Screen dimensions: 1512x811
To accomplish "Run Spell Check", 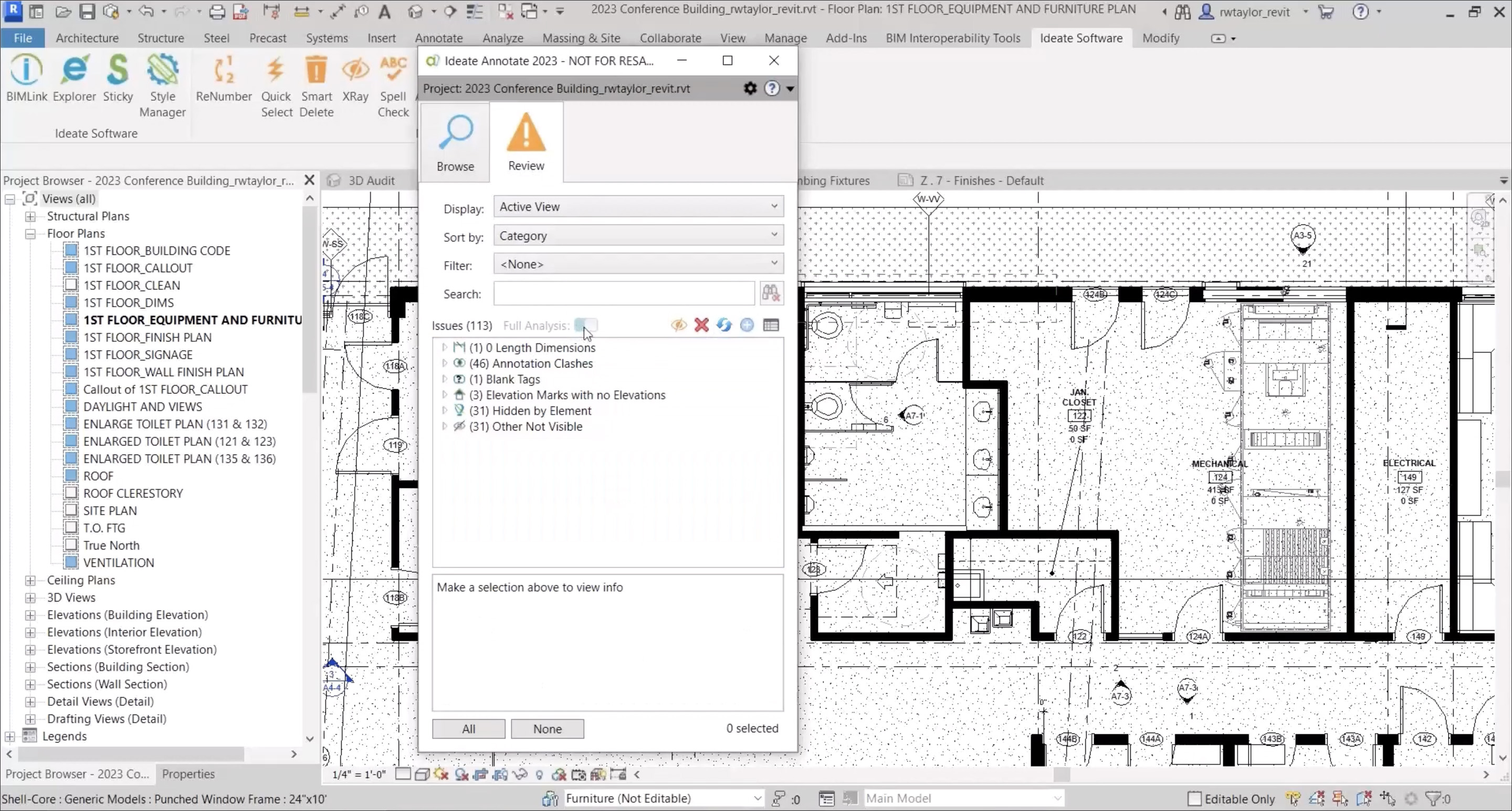I will 393,86.
